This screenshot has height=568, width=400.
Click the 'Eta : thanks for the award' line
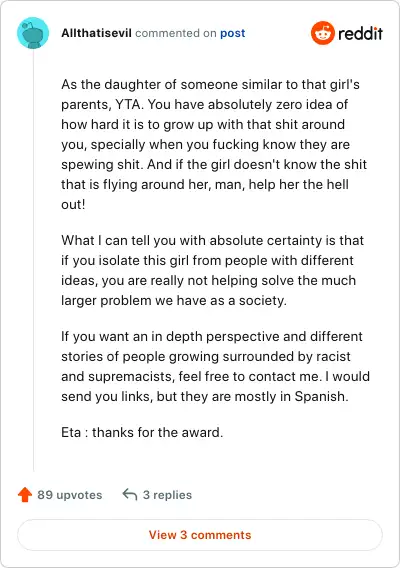coord(142,433)
